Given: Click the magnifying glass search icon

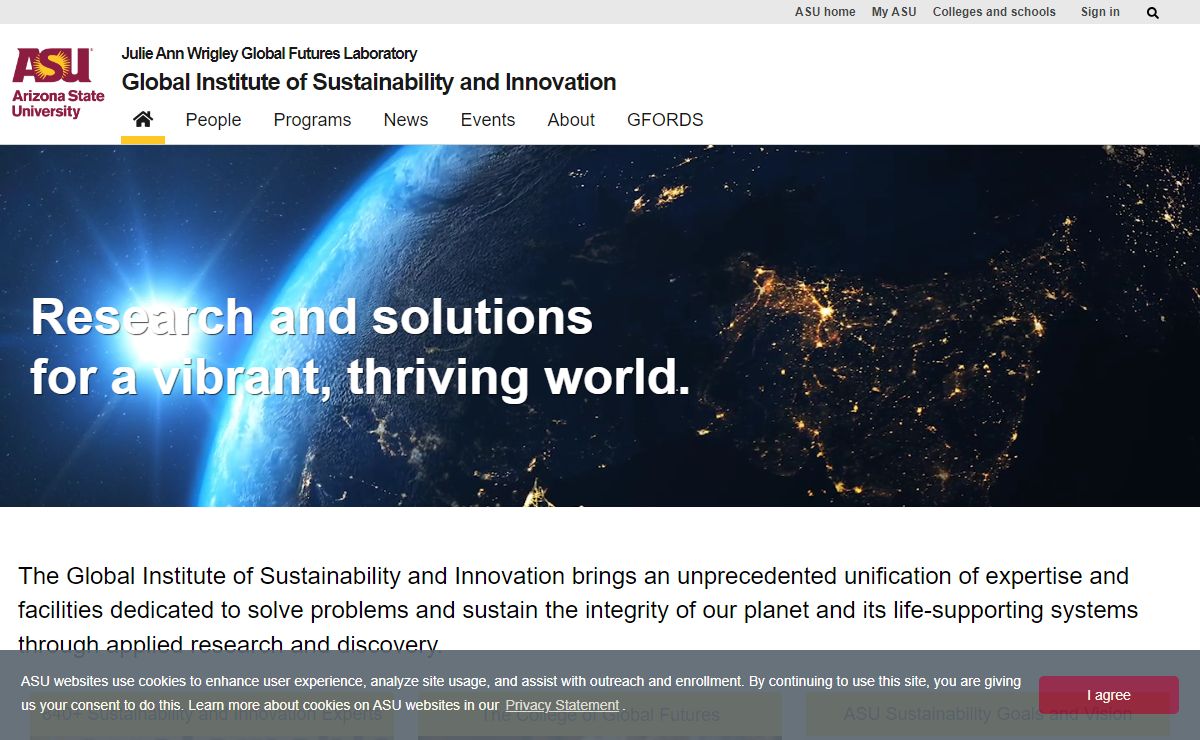Looking at the screenshot, I should pos(1153,13).
